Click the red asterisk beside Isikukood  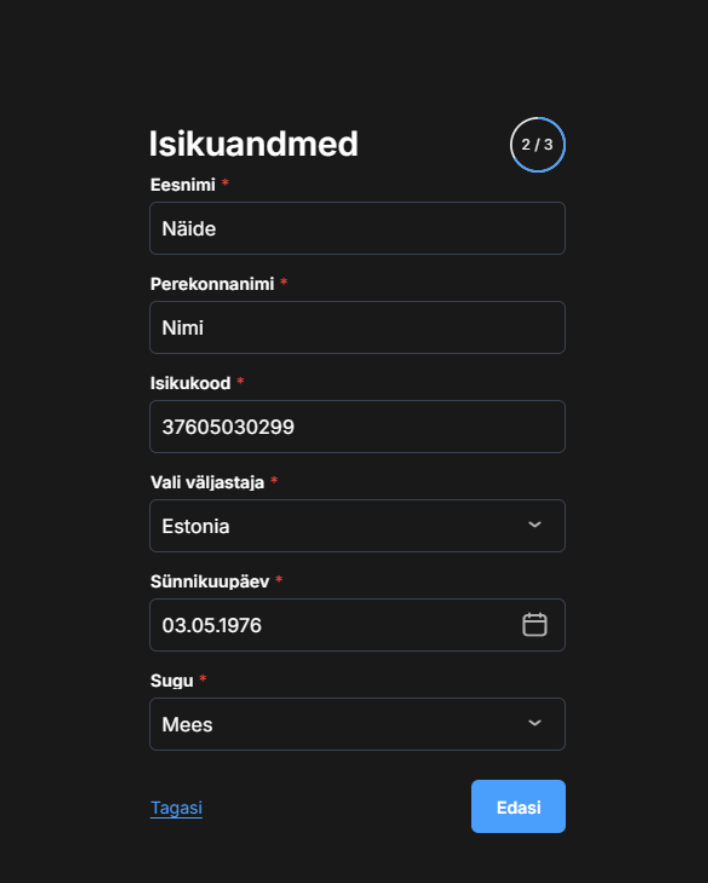point(240,383)
